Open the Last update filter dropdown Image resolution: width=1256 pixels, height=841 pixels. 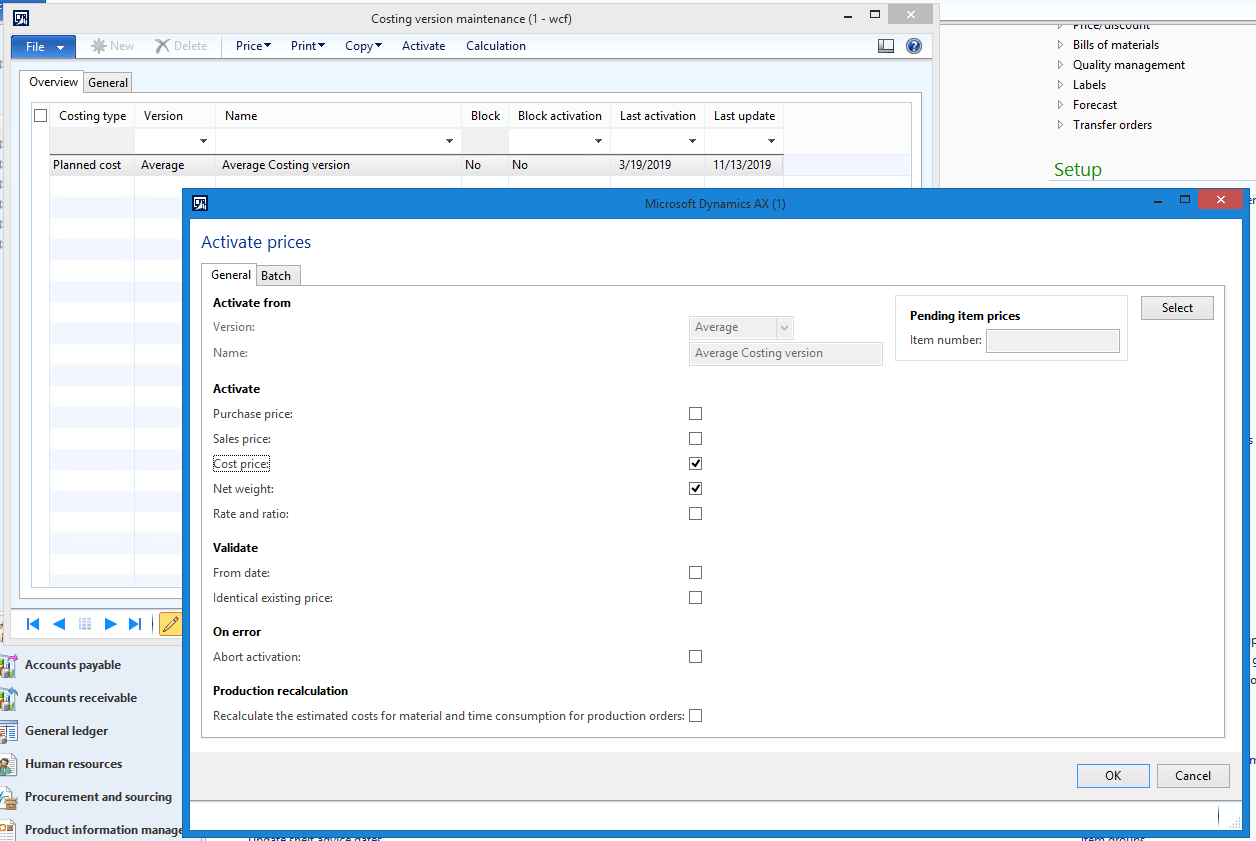771,141
